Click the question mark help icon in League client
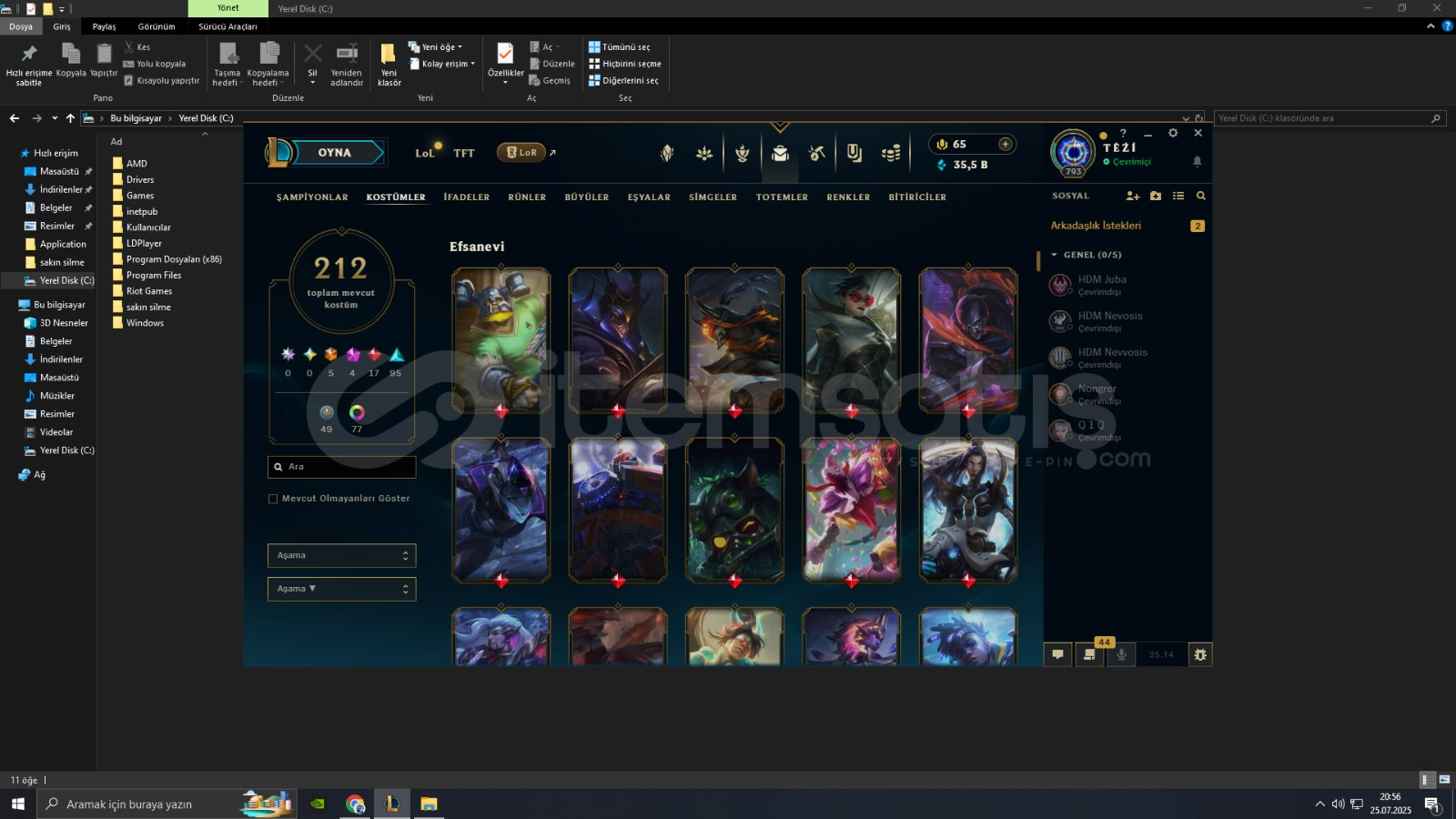This screenshot has width=1456, height=819. click(1123, 133)
